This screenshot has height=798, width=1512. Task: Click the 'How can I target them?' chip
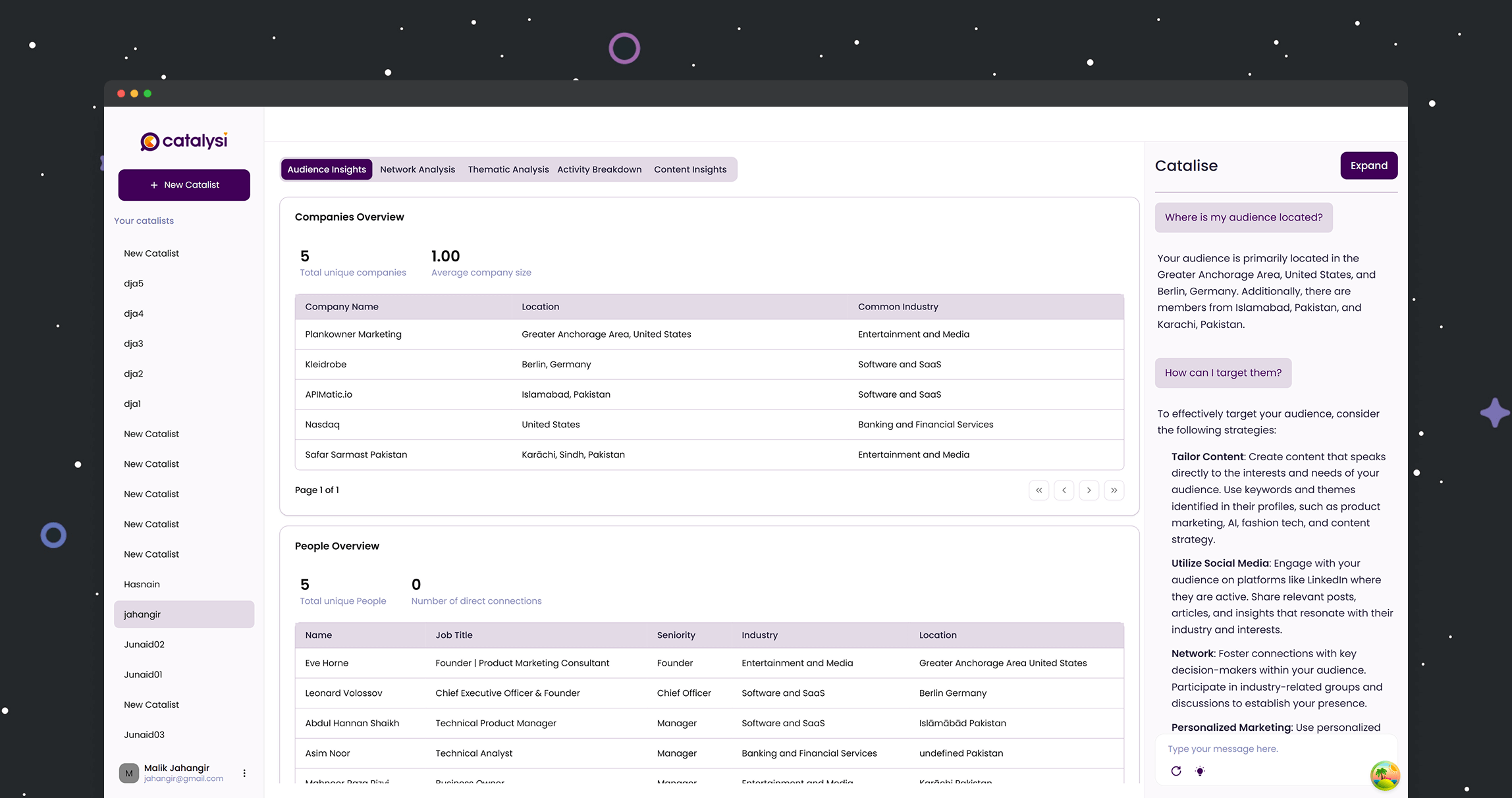(1222, 372)
